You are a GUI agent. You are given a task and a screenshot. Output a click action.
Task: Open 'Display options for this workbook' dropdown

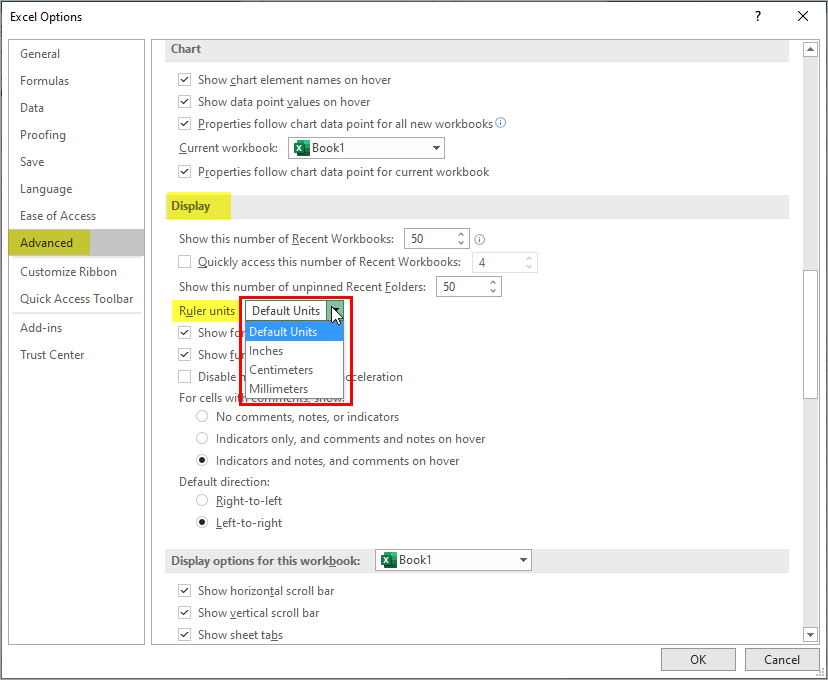tap(453, 560)
